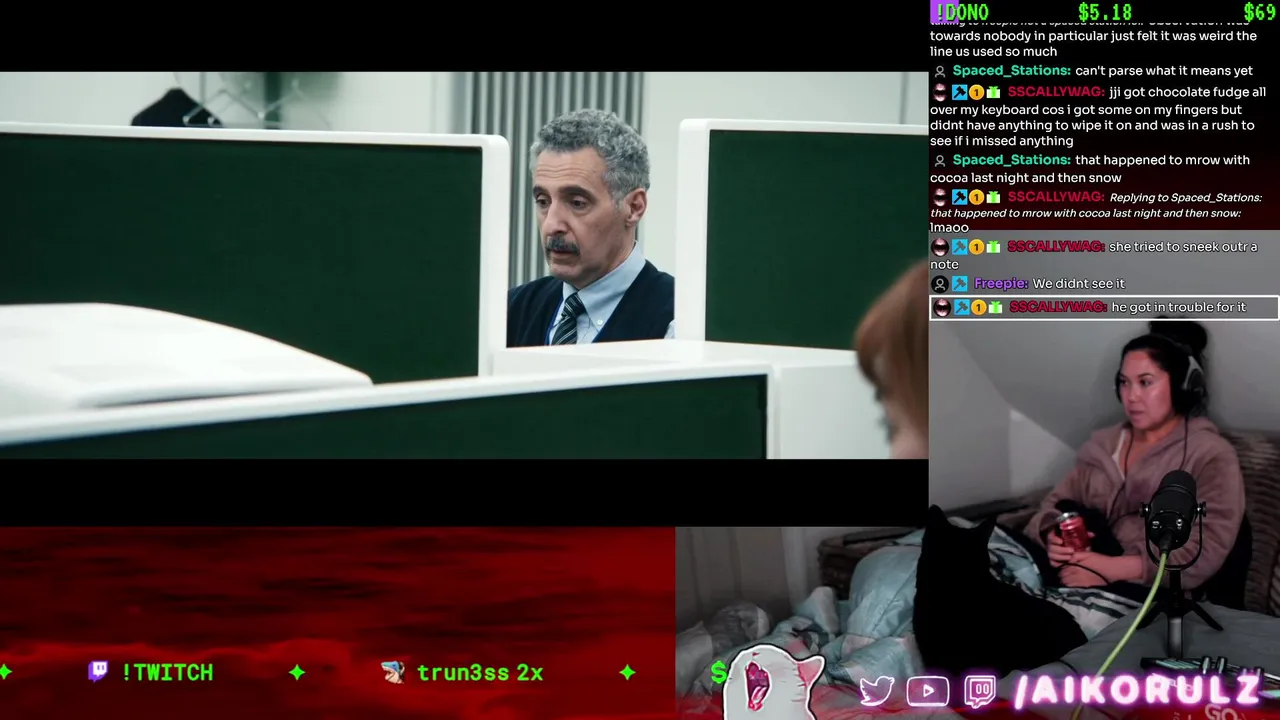Open SSCALLYWAG profile from chocolate fudge message
This screenshot has height=720, width=1280.
point(1055,92)
